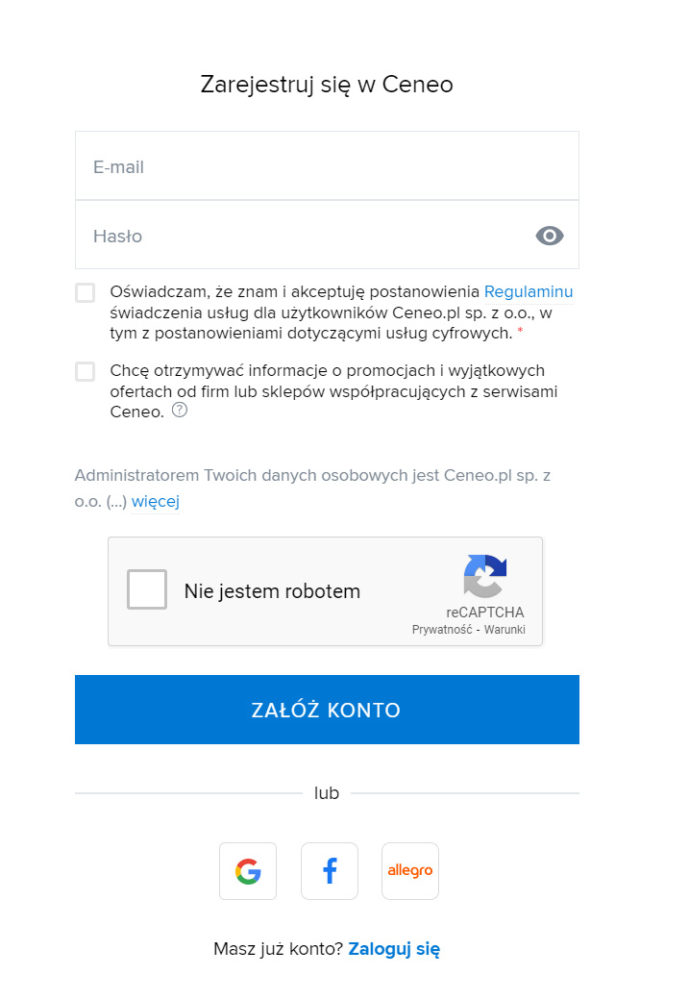Sign up with the Google icon

(x=248, y=871)
